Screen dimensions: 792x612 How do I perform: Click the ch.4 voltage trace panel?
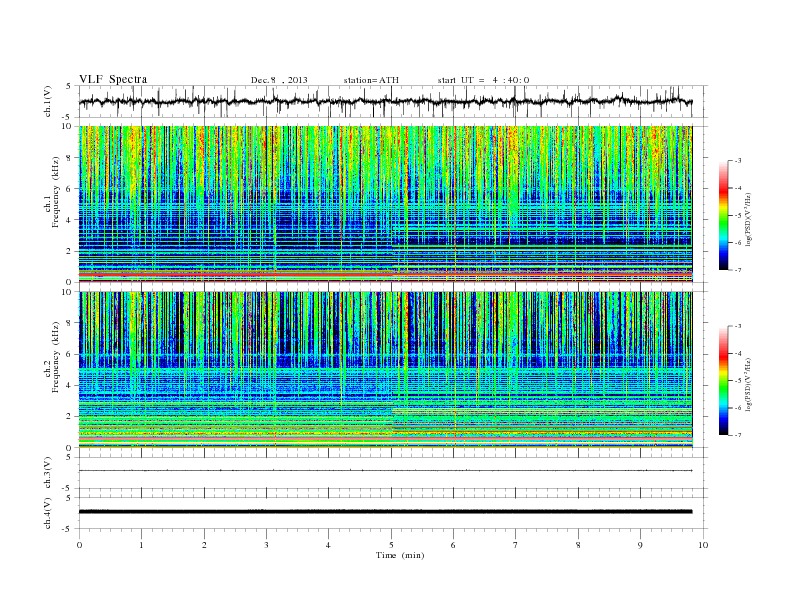point(393,513)
